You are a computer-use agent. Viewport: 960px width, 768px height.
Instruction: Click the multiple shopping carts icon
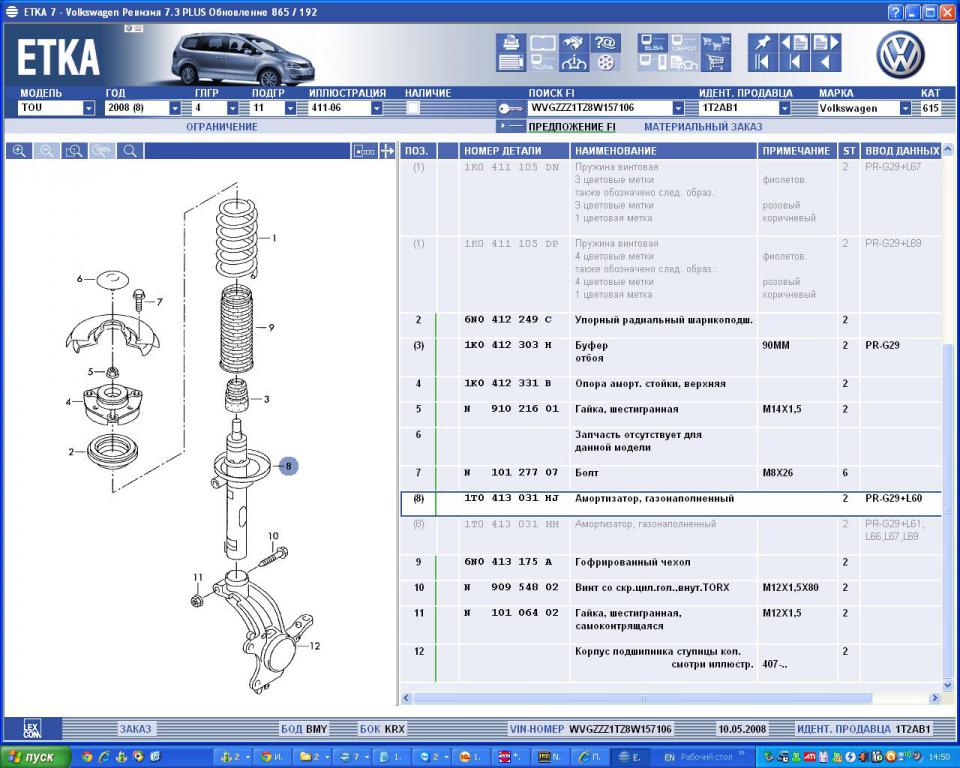(x=716, y=43)
